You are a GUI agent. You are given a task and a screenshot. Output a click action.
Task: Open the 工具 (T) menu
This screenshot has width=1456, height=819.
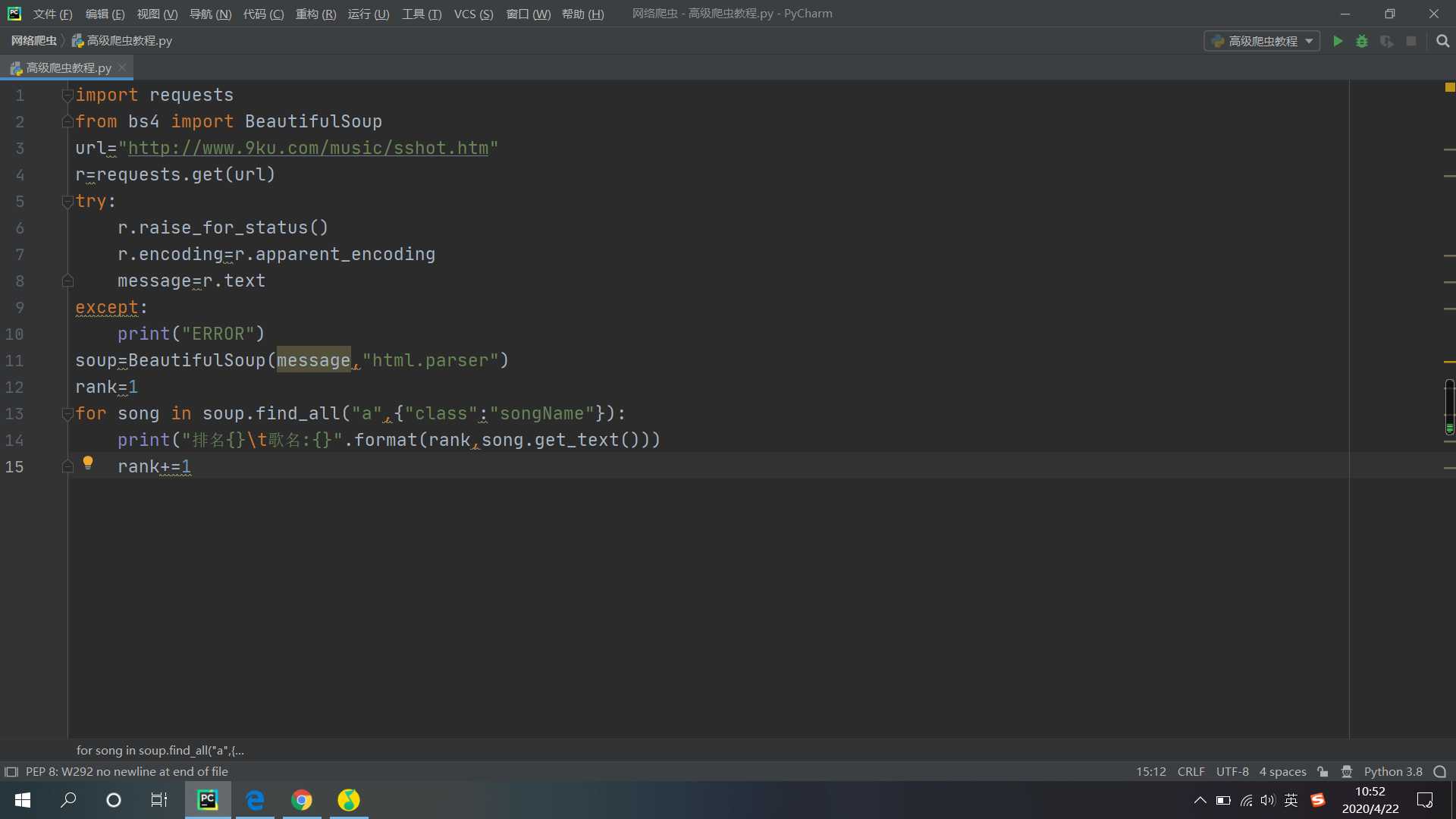coord(422,14)
